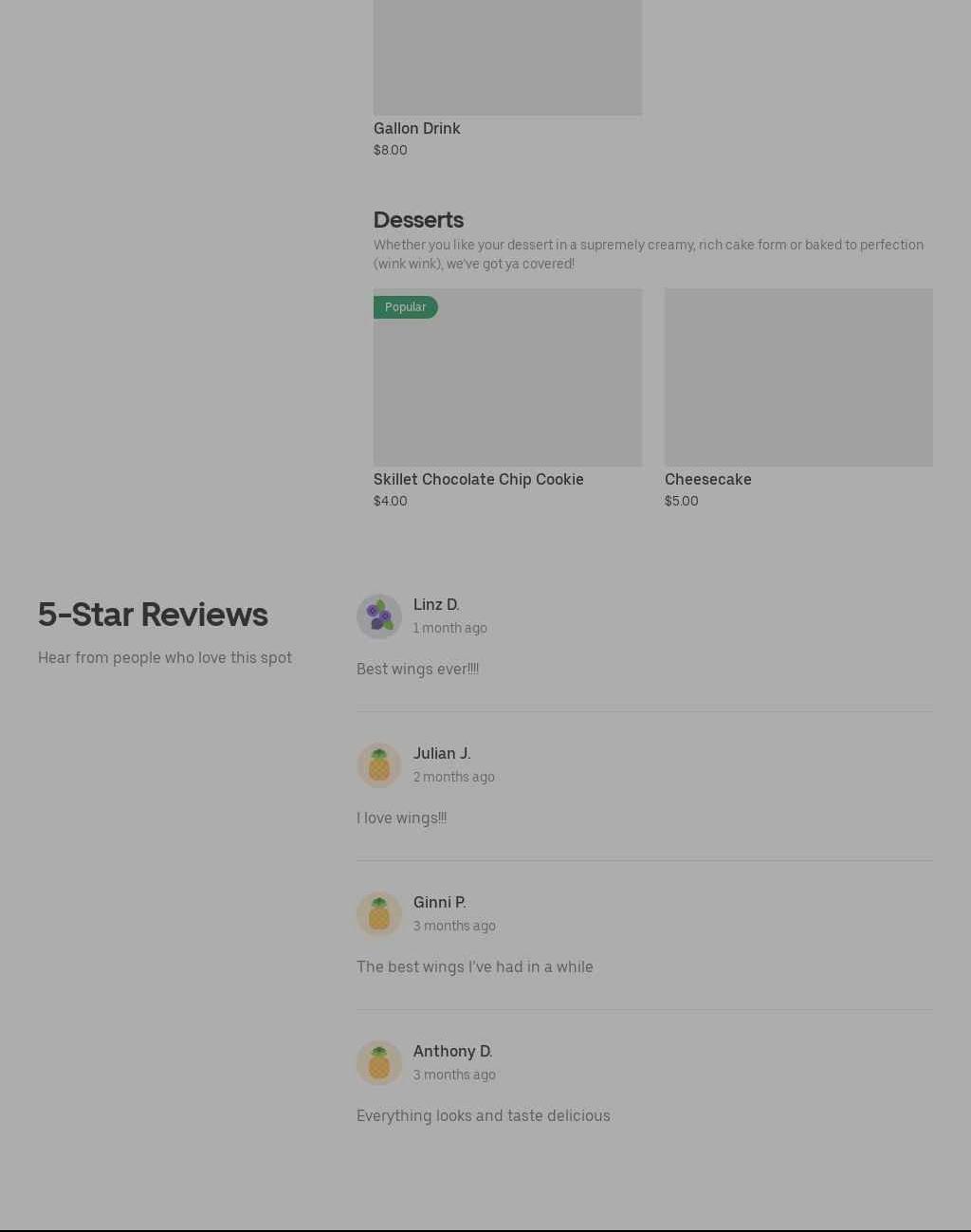
Task: Click reviewer name Anthony D.
Action: [453, 1051]
